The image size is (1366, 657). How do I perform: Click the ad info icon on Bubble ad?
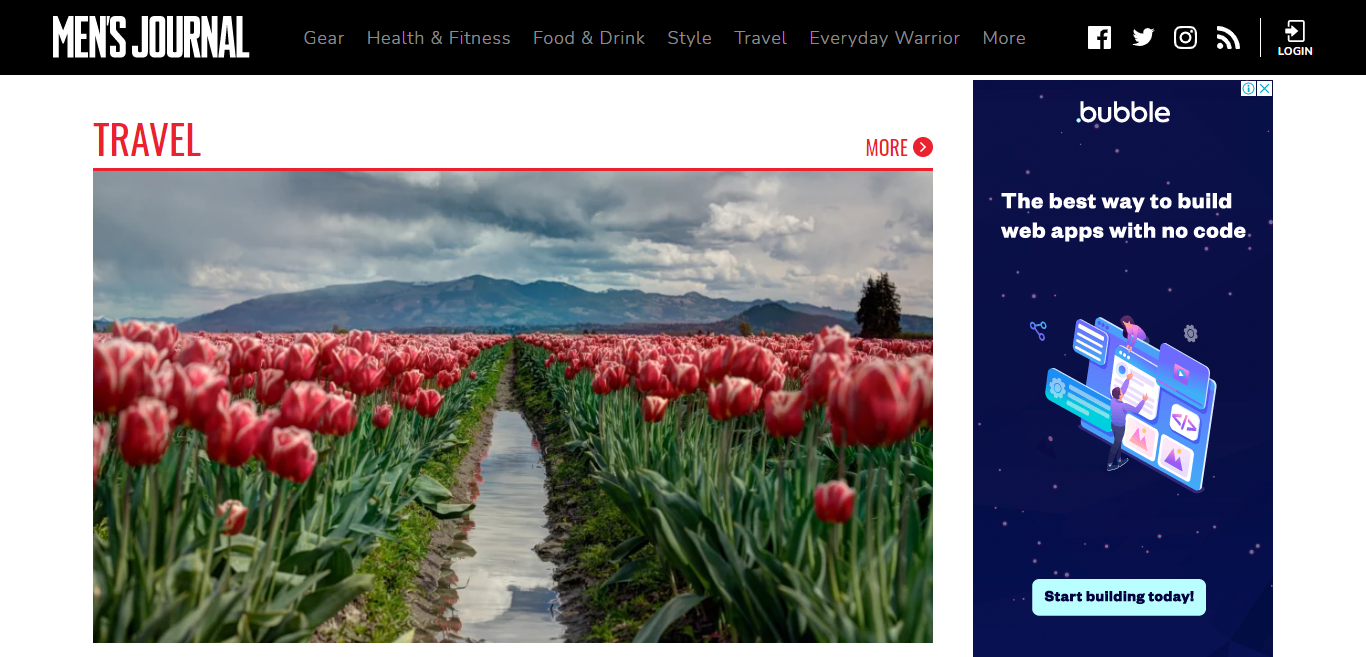[1248, 88]
